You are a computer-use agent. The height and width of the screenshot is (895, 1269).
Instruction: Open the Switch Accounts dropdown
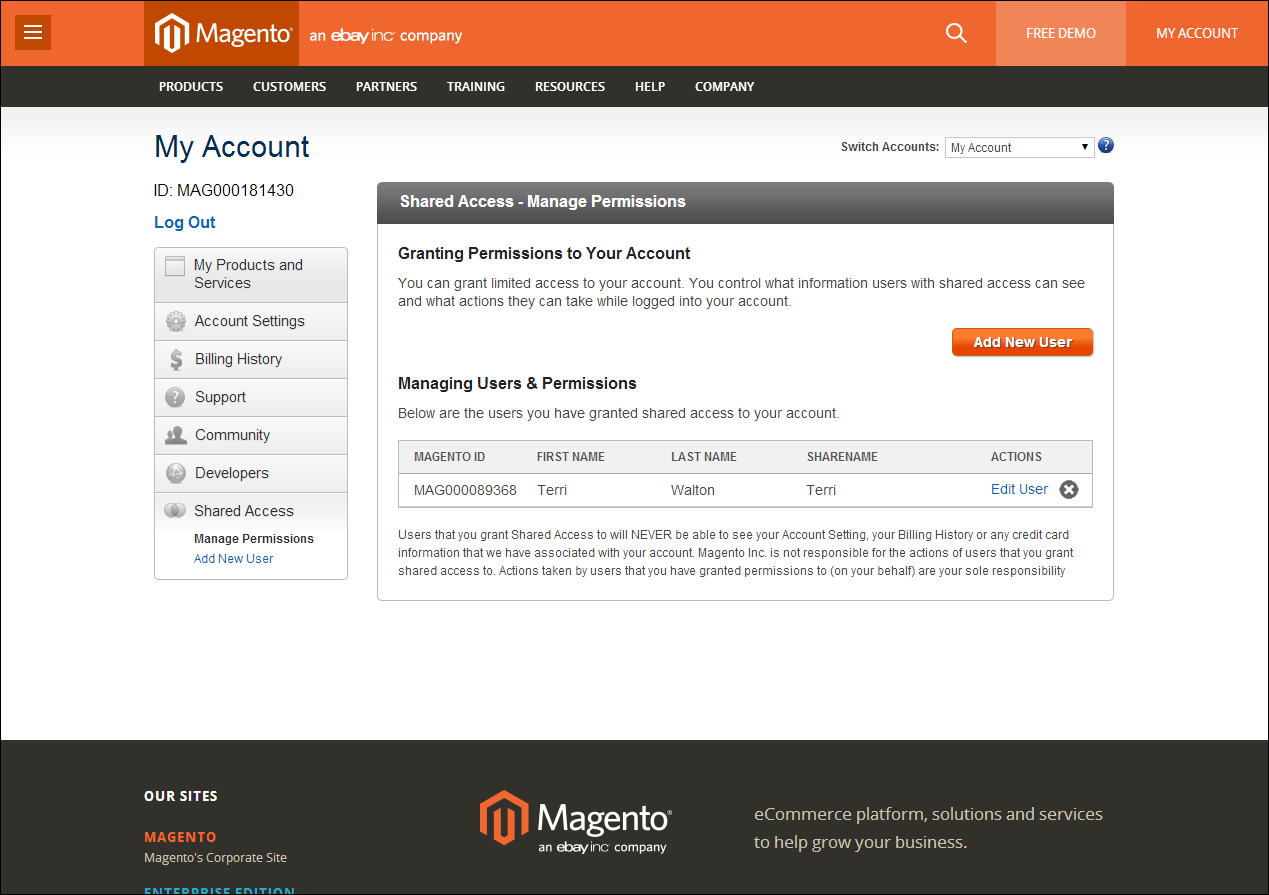tap(1019, 147)
